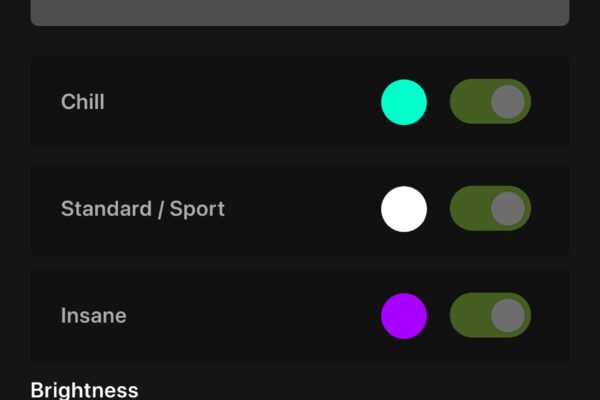This screenshot has height=400, width=600.
Task: Toggle the Chill mode switch
Action: point(490,102)
